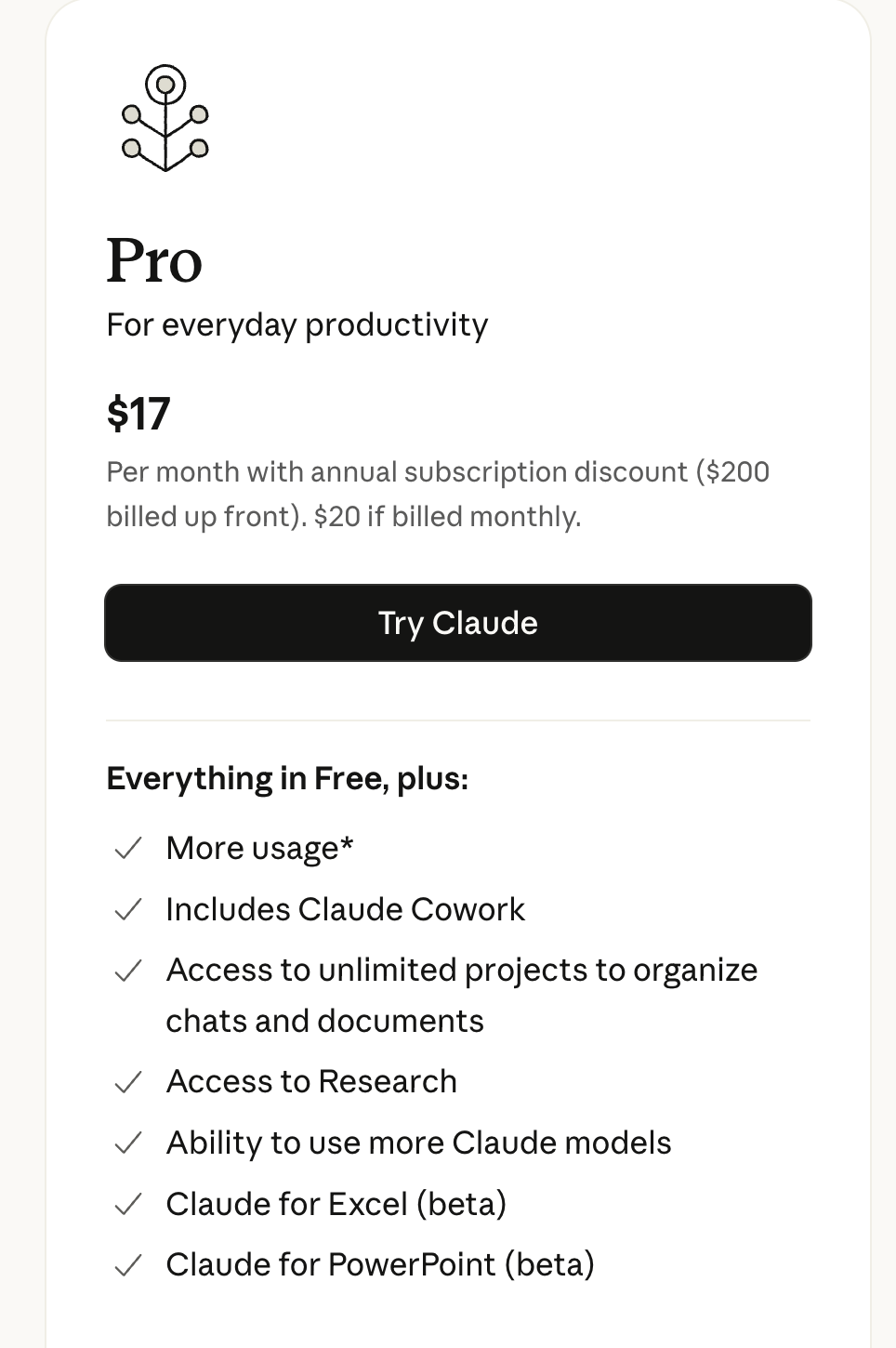Viewport: 896px width, 1348px height.
Task: Click the checkmark beside Includes Claude Cowork
Action: pyautogui.click(x=127, y=909)
